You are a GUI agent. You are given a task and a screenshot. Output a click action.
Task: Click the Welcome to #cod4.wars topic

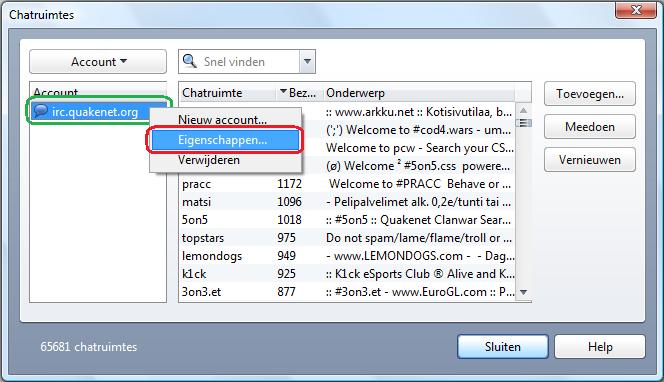tap(419, 130)
